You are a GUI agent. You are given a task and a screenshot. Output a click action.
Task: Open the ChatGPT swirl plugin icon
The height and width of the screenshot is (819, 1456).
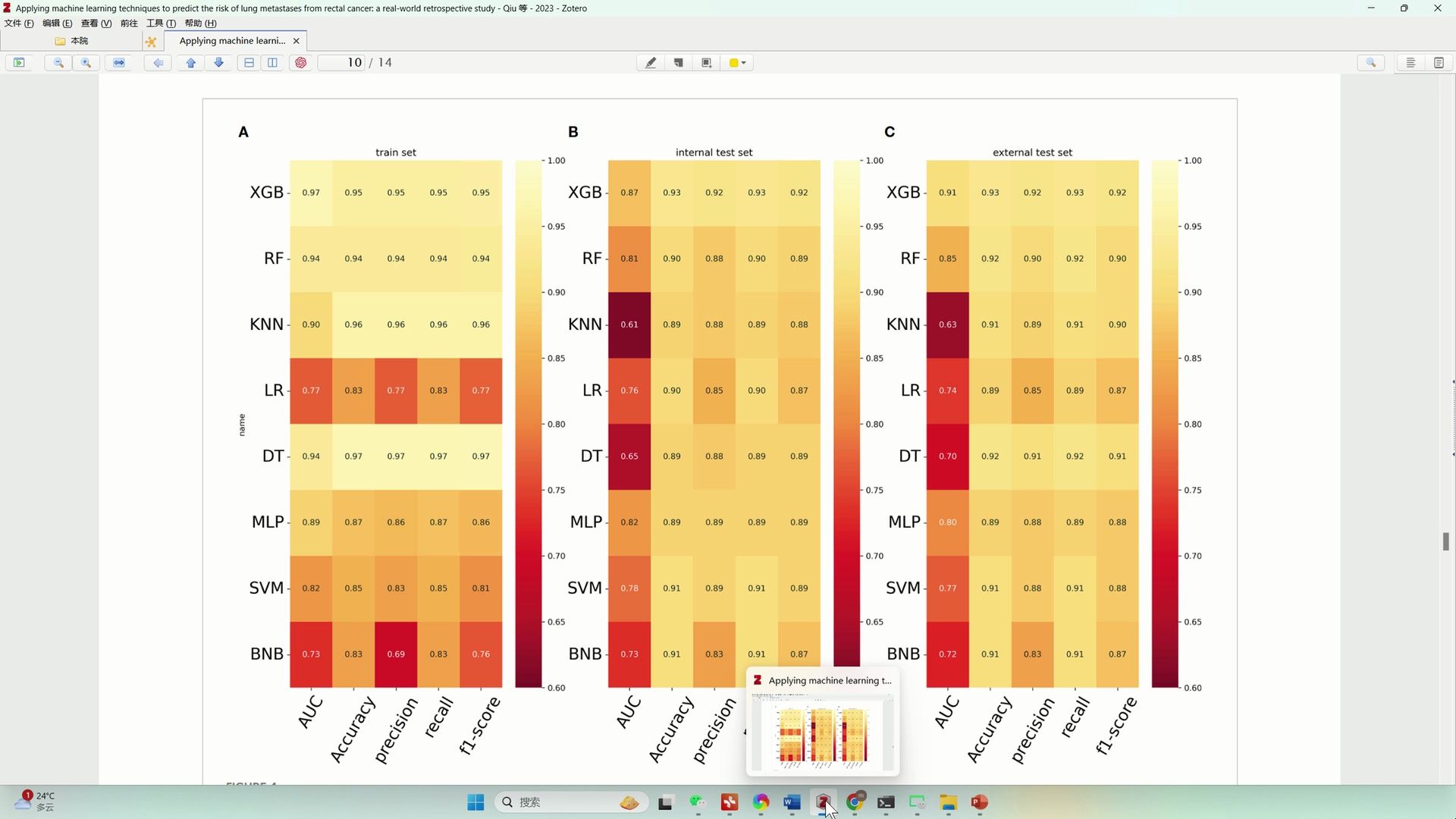click(301, 63)
